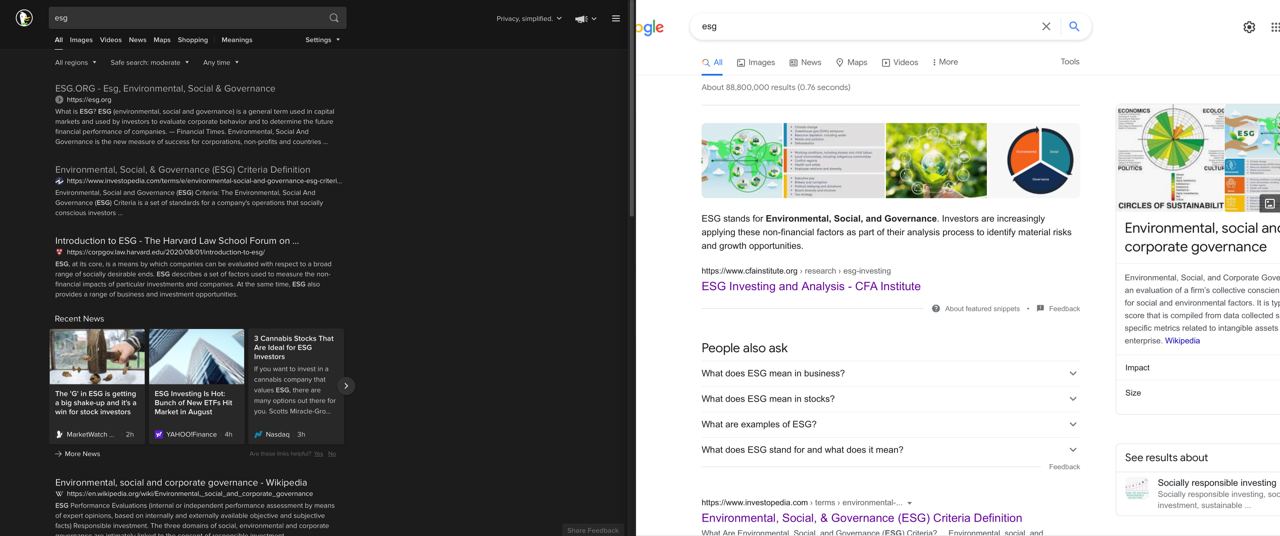Open Safe search: moderate dropdown
Image resolution: width=1280 pixels, height=536 pixels.
point(150,62)
